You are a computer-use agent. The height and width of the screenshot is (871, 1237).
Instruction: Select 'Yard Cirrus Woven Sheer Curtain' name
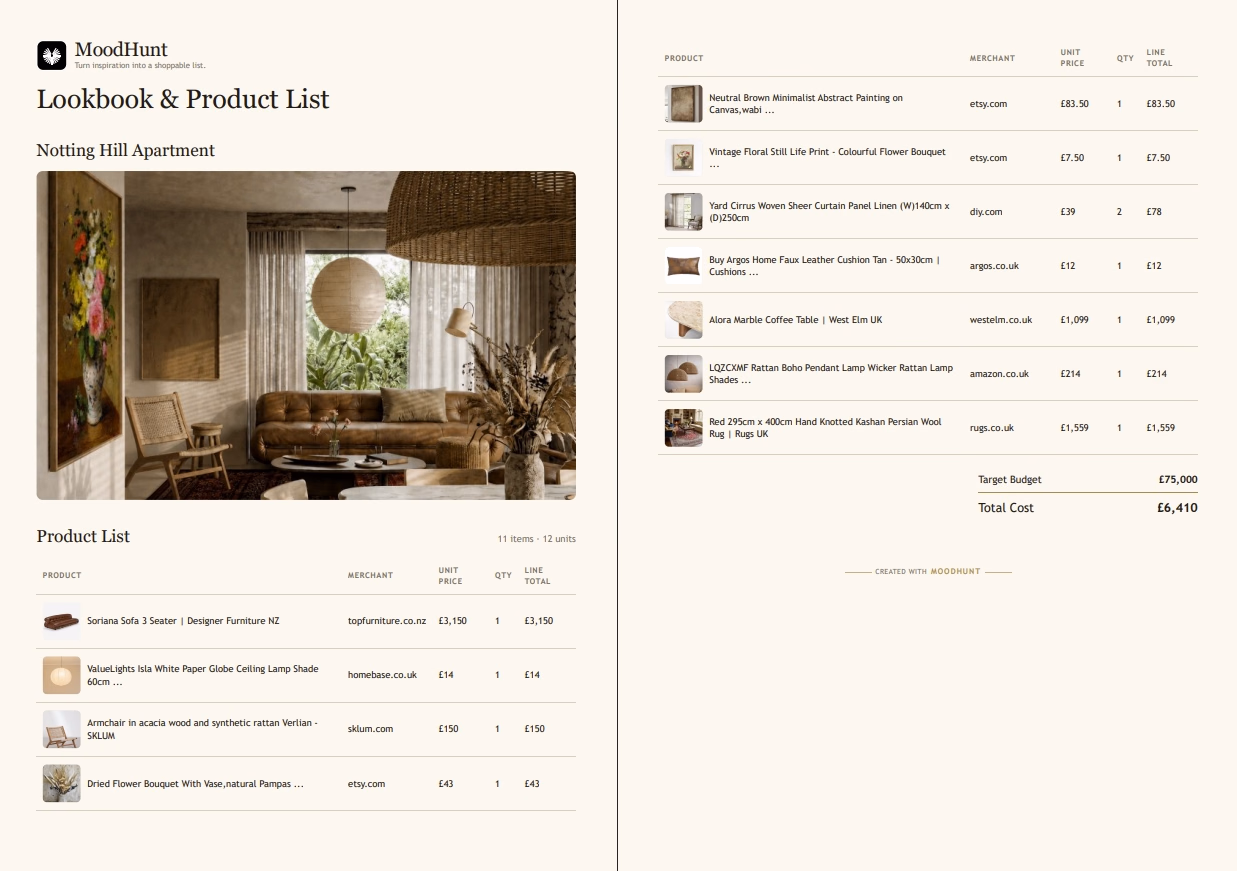(829, 212)
